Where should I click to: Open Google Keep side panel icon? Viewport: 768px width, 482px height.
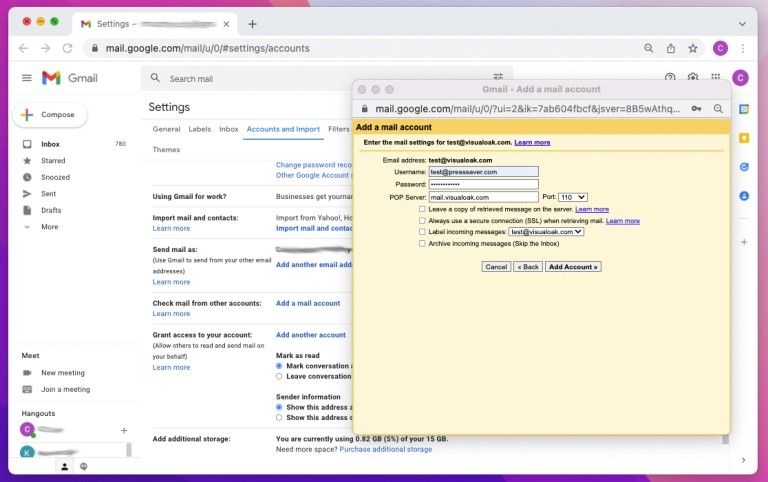click(744, 138)
